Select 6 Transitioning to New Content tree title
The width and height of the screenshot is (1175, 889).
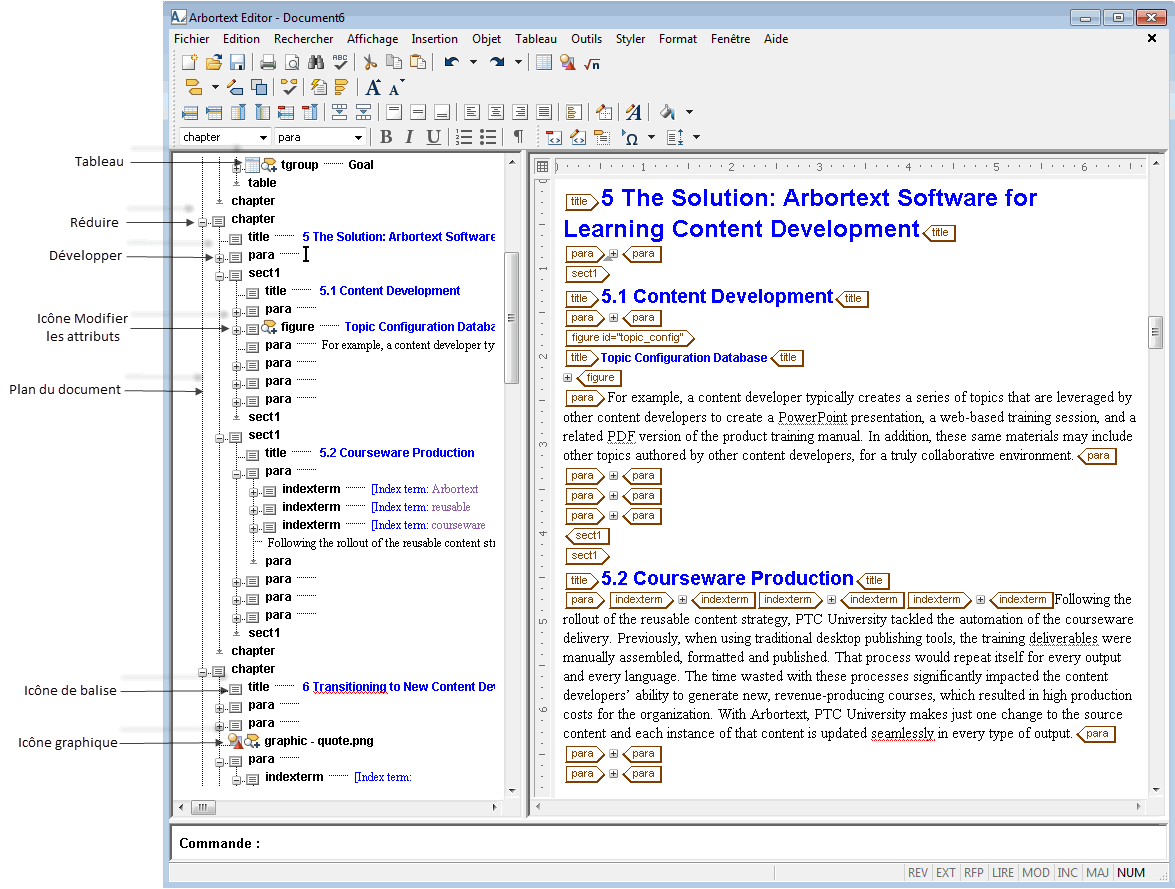tap(399, 687)
